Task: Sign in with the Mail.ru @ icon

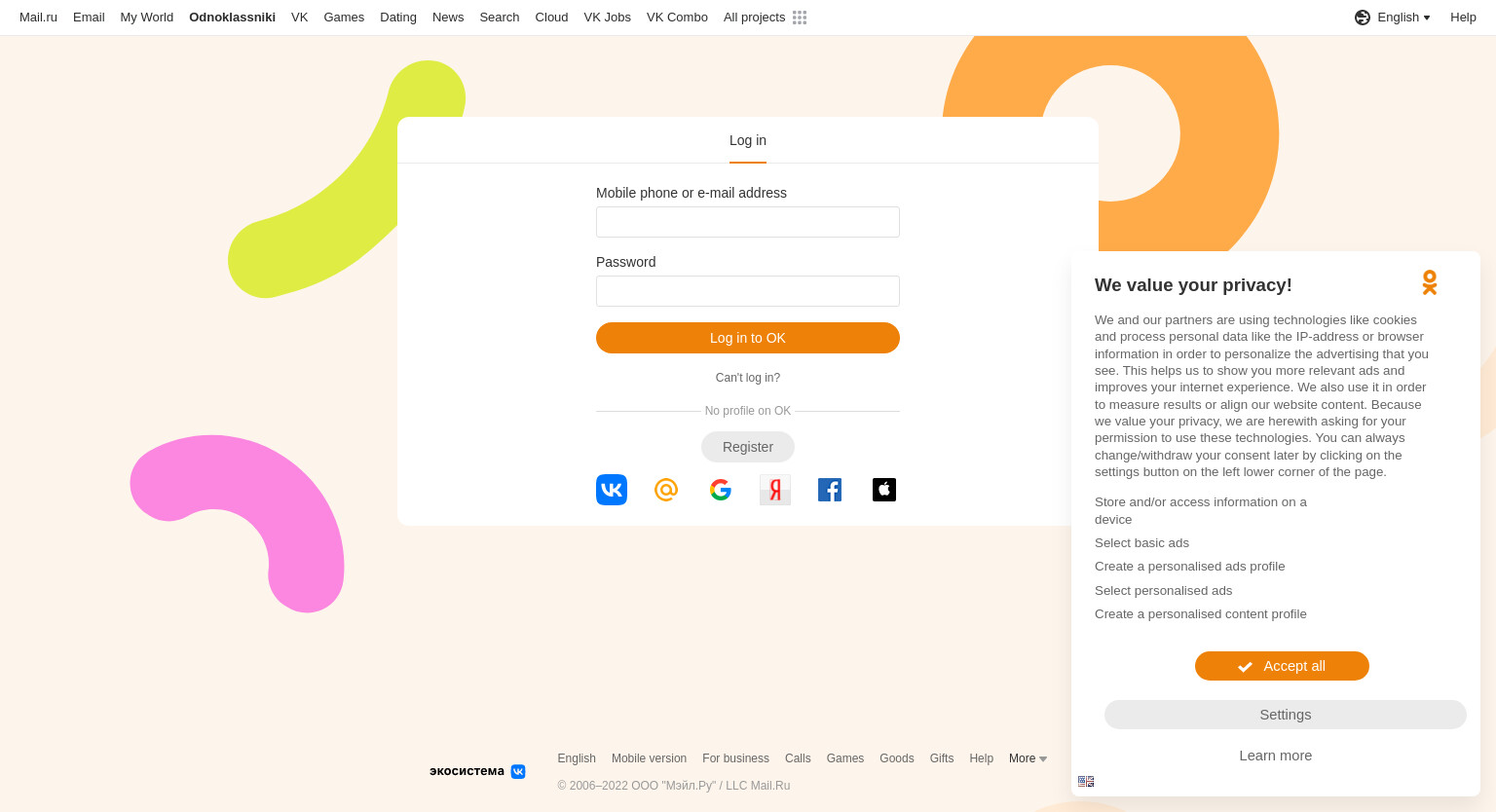Action: (x=666, y=490)
